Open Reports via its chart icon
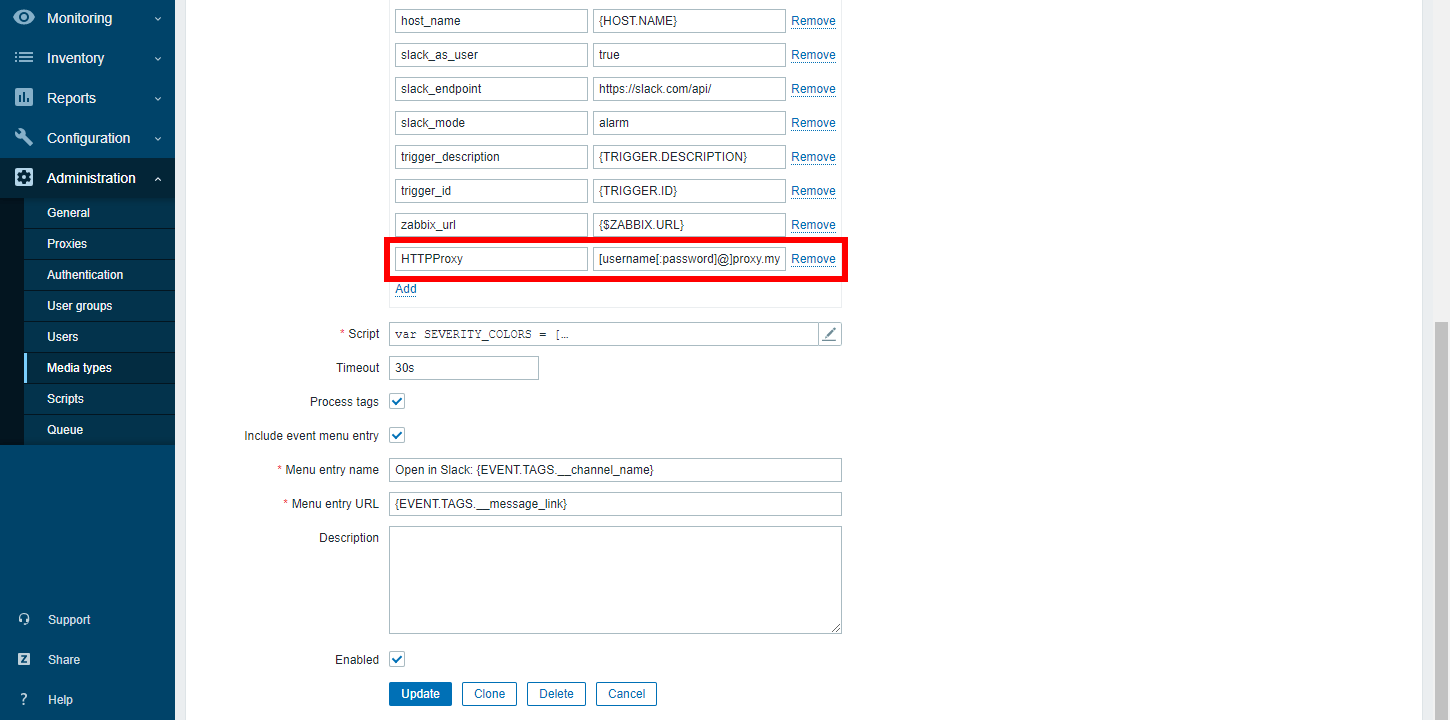 pos(23,97)
